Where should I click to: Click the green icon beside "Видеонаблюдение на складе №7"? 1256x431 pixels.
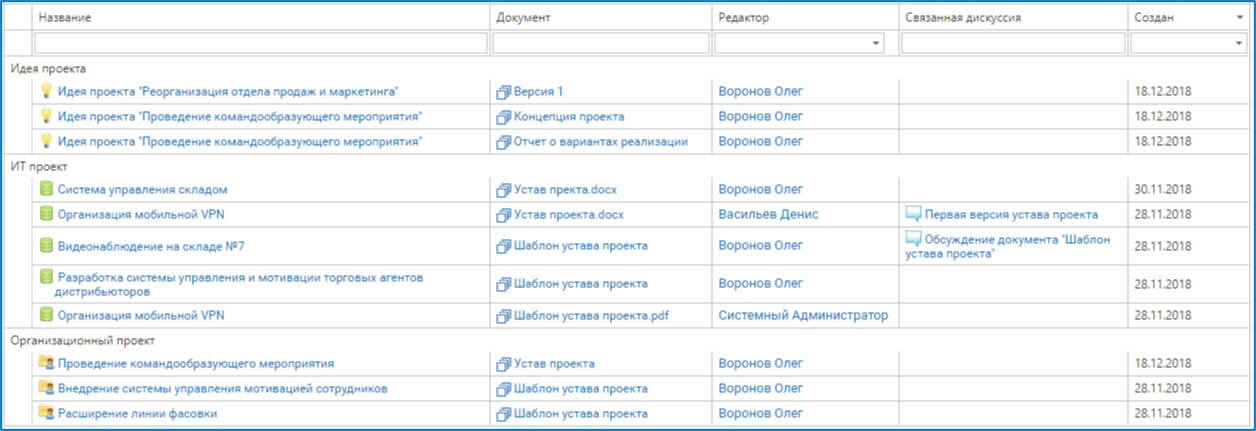point(45,245)
